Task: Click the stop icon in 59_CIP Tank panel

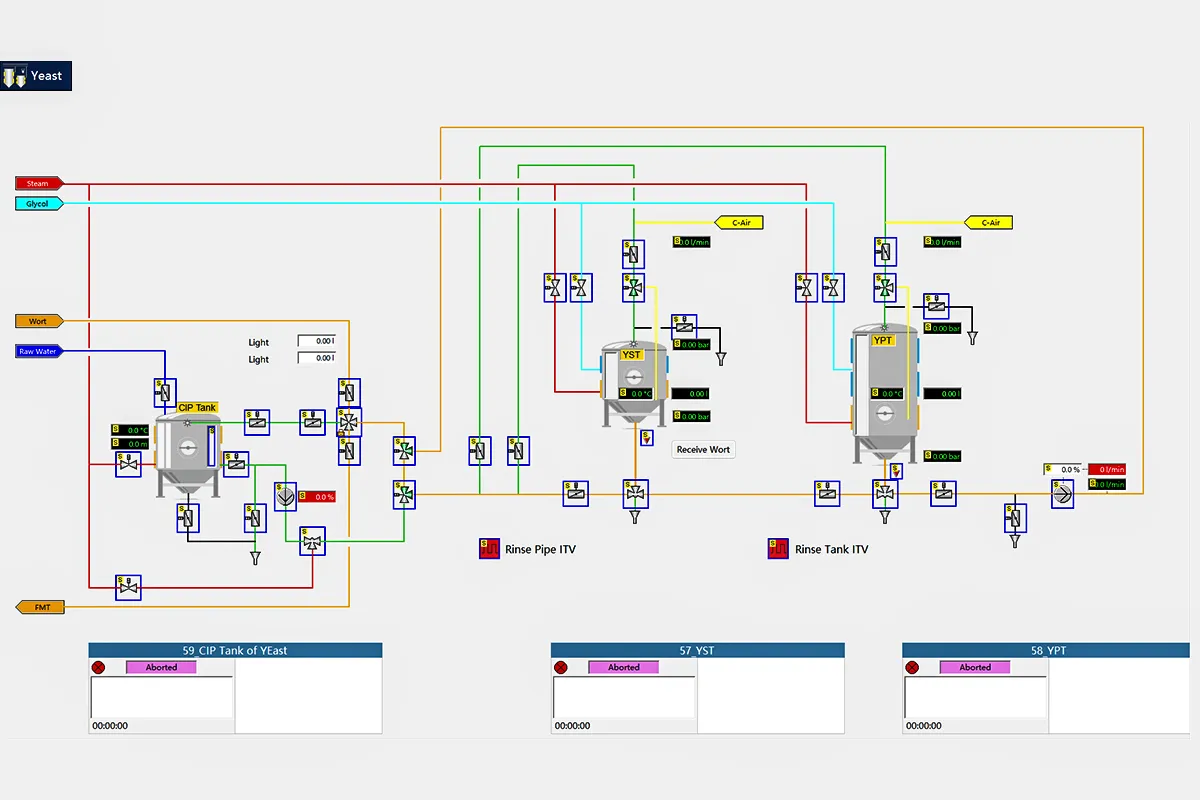Action: point(98,667)
